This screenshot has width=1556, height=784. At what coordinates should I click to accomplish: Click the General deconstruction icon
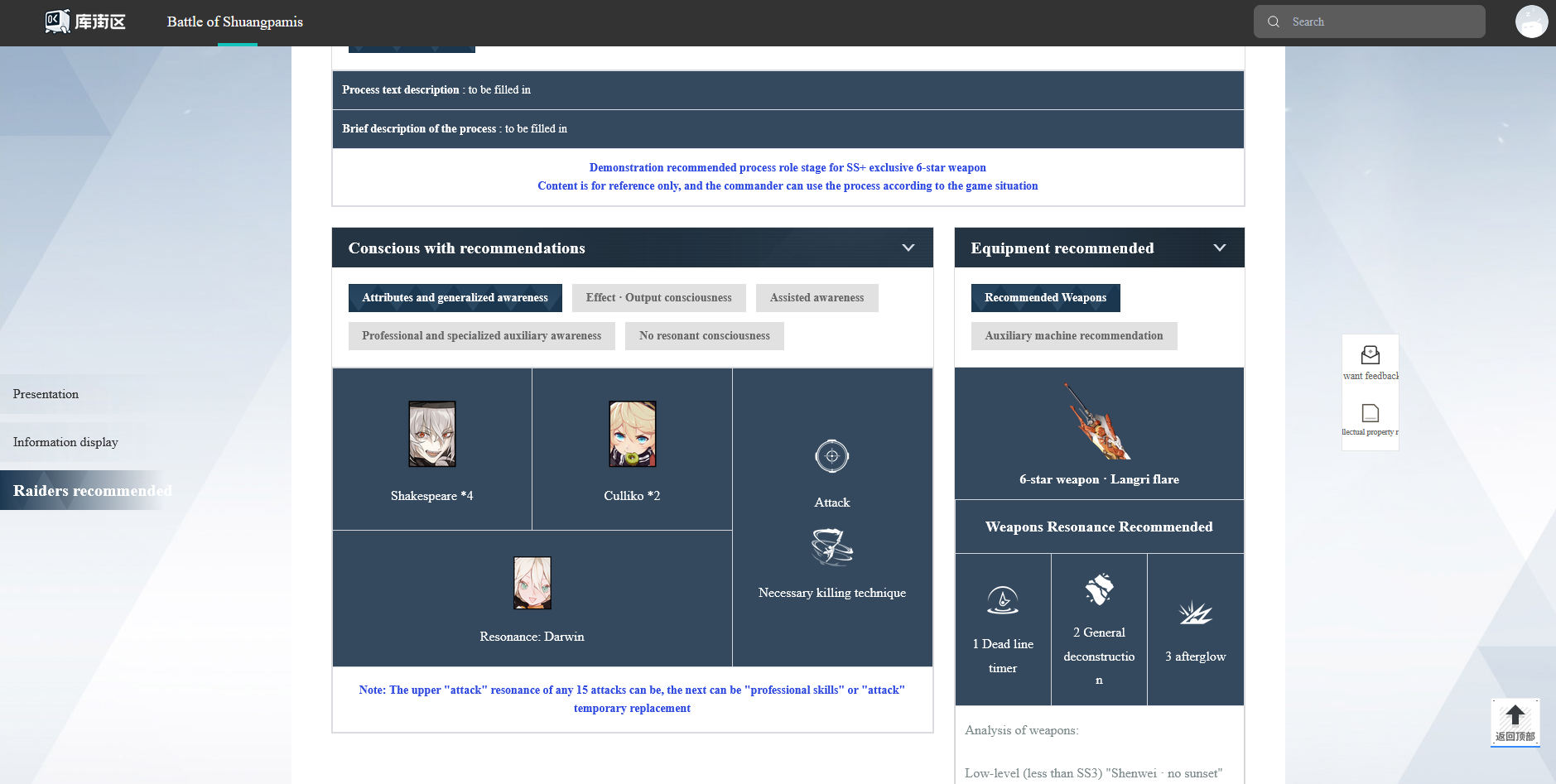point(1099,589)
